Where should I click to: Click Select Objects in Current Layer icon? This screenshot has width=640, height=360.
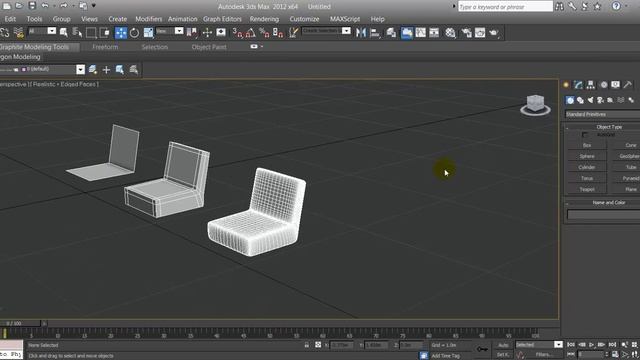120,70
